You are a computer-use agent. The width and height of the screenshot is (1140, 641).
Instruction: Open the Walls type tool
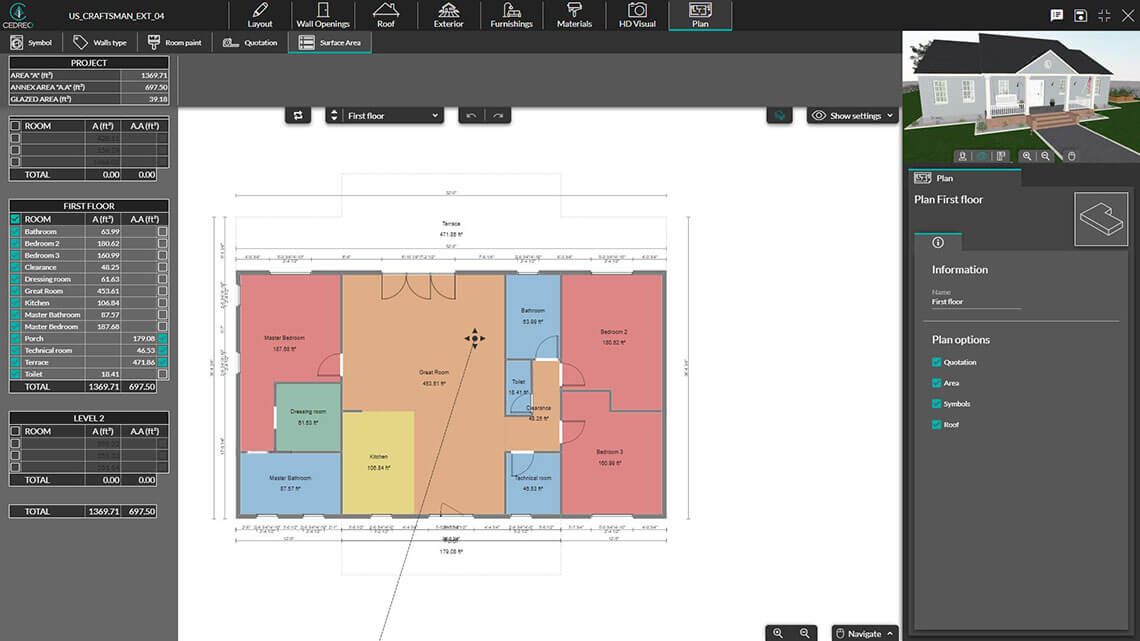[100, 42]
